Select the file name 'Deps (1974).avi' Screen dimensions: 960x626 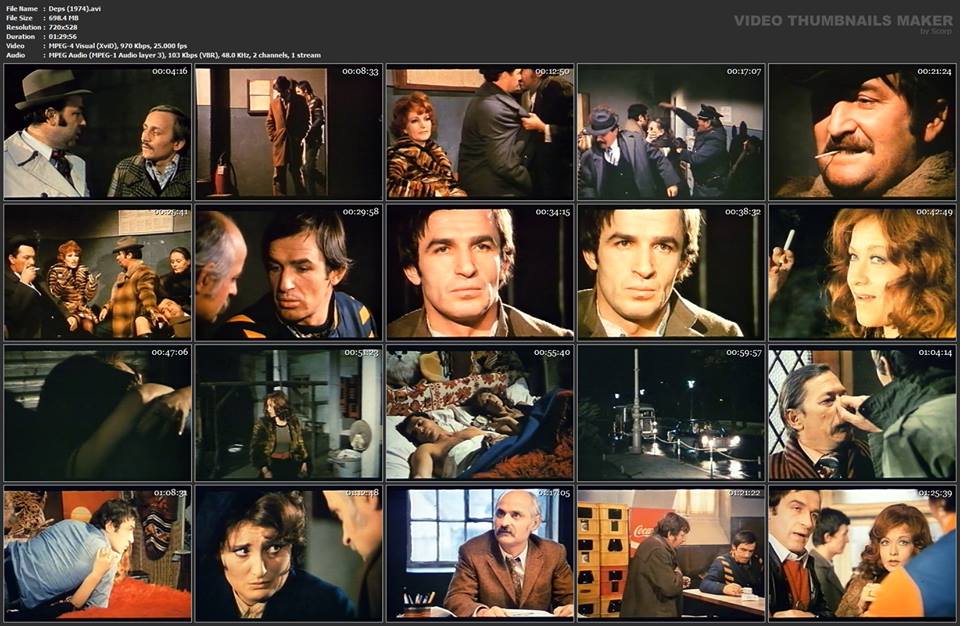[75, 9]
